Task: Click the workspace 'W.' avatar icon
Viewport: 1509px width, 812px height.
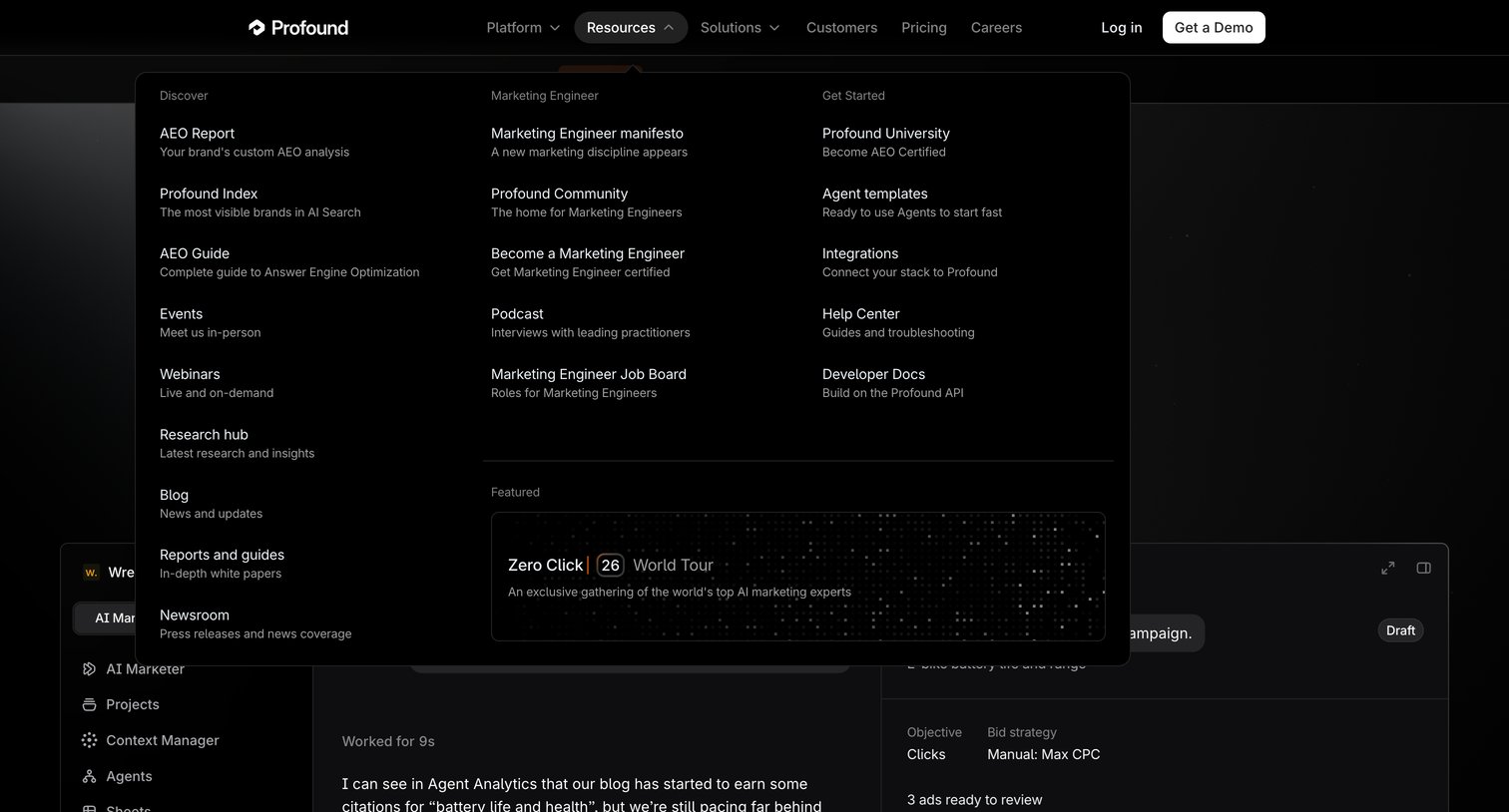Action: point(91,573)
